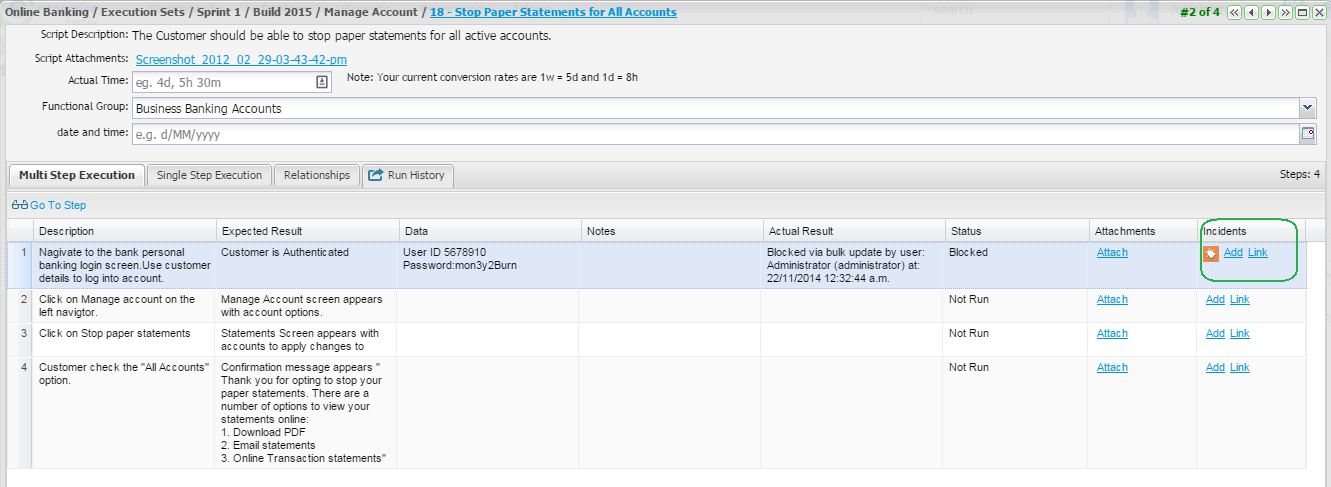Image resolution: width=1331 pixels, height=487 pixels.
Task: View the Run History tab
Action: pos(407,175)
